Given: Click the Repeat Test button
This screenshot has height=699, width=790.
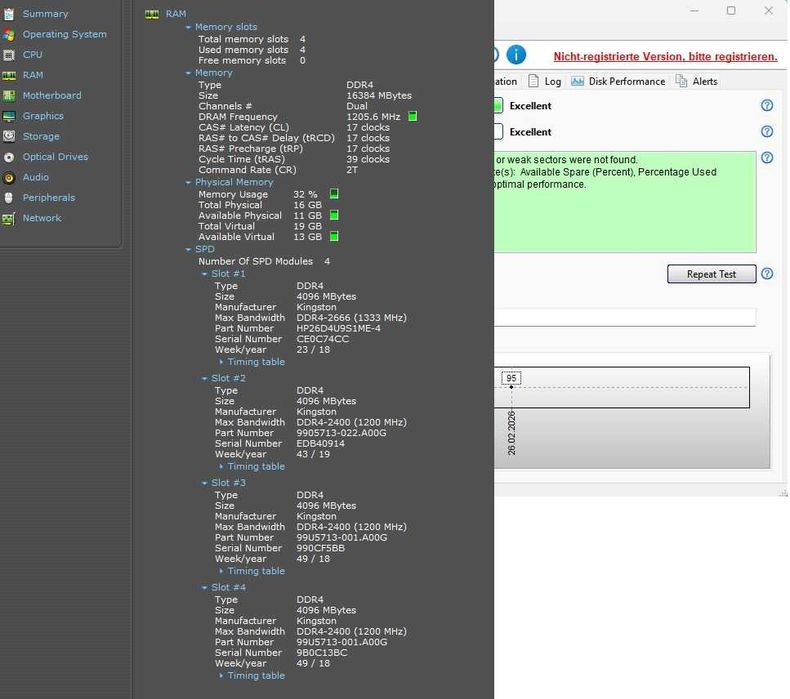Looking at the screenshot, I should (x=711, y=274).
